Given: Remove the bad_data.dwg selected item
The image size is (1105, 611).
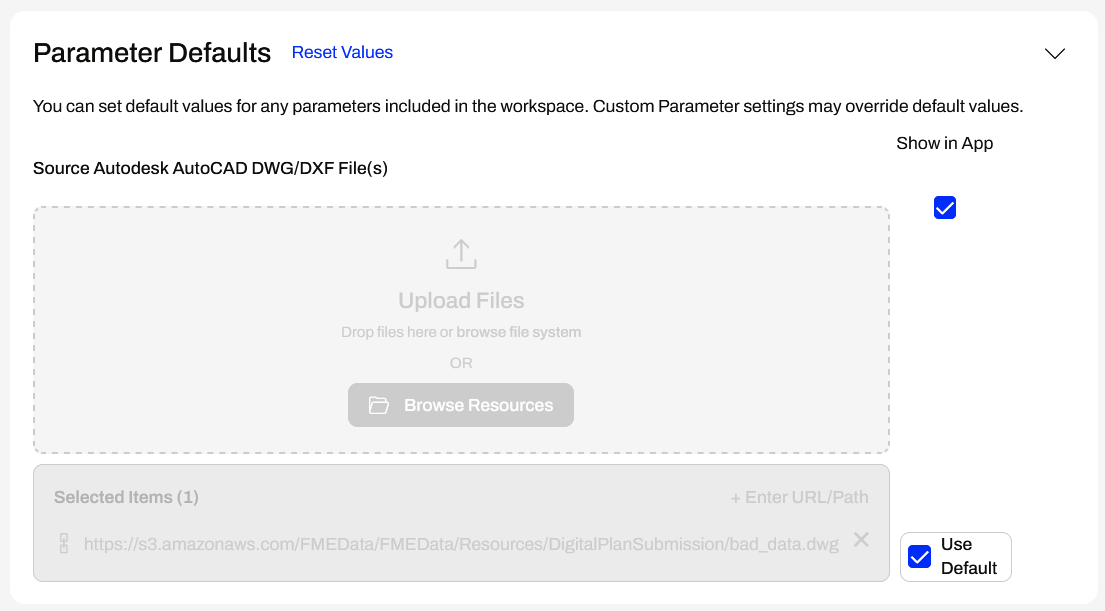Looking at the screenshot, I should [861, 540].
